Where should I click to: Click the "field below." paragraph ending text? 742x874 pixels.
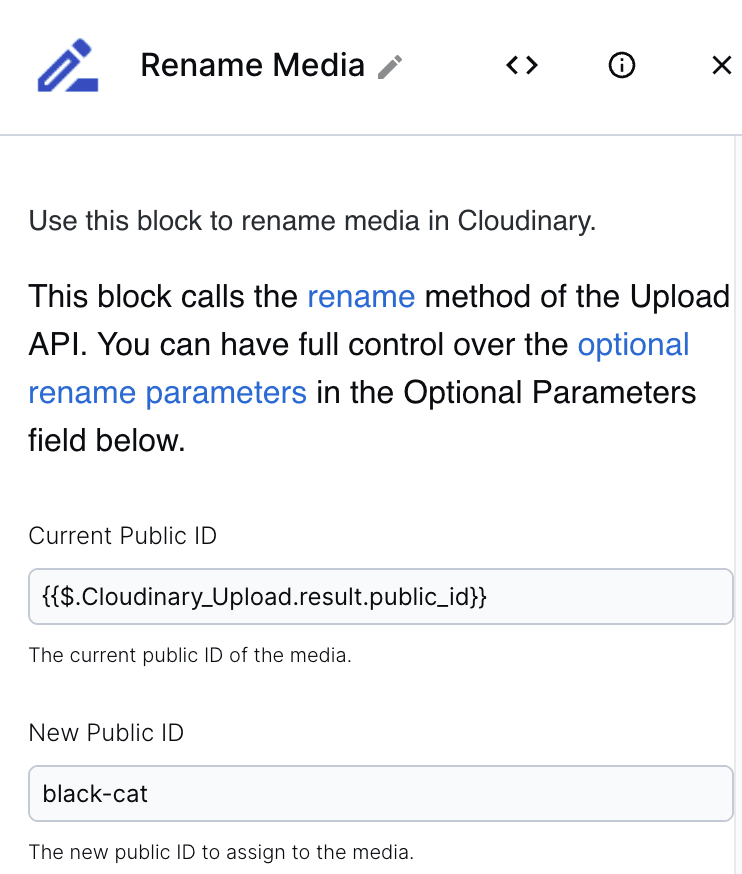[x=107, y=440]
